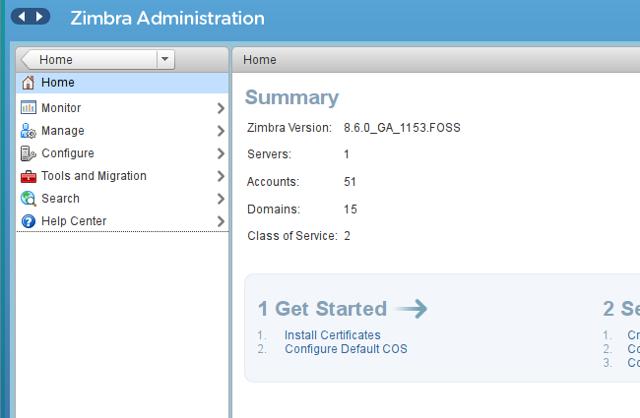Image resolution: width=640 pixels, height=418 pixels.
Task: Click the Search globe icon
Action: (x=28, y=199)
